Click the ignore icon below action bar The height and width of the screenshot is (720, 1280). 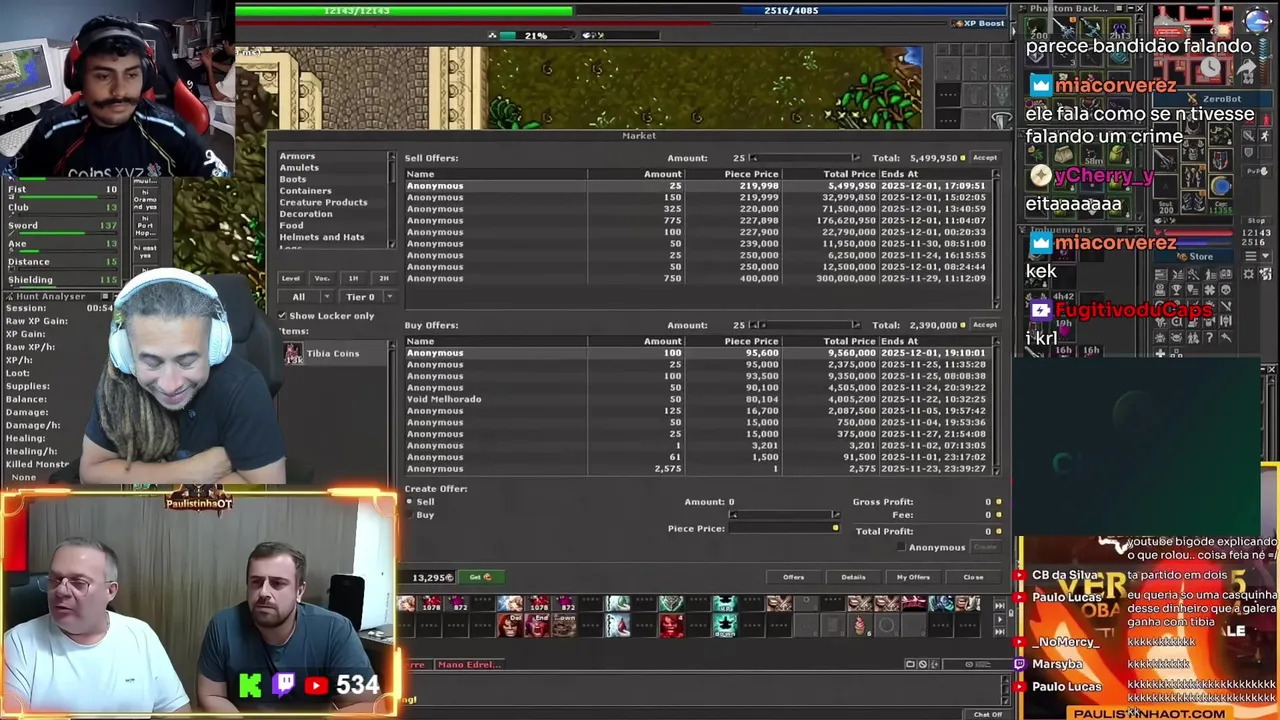(x=923, y=664)
